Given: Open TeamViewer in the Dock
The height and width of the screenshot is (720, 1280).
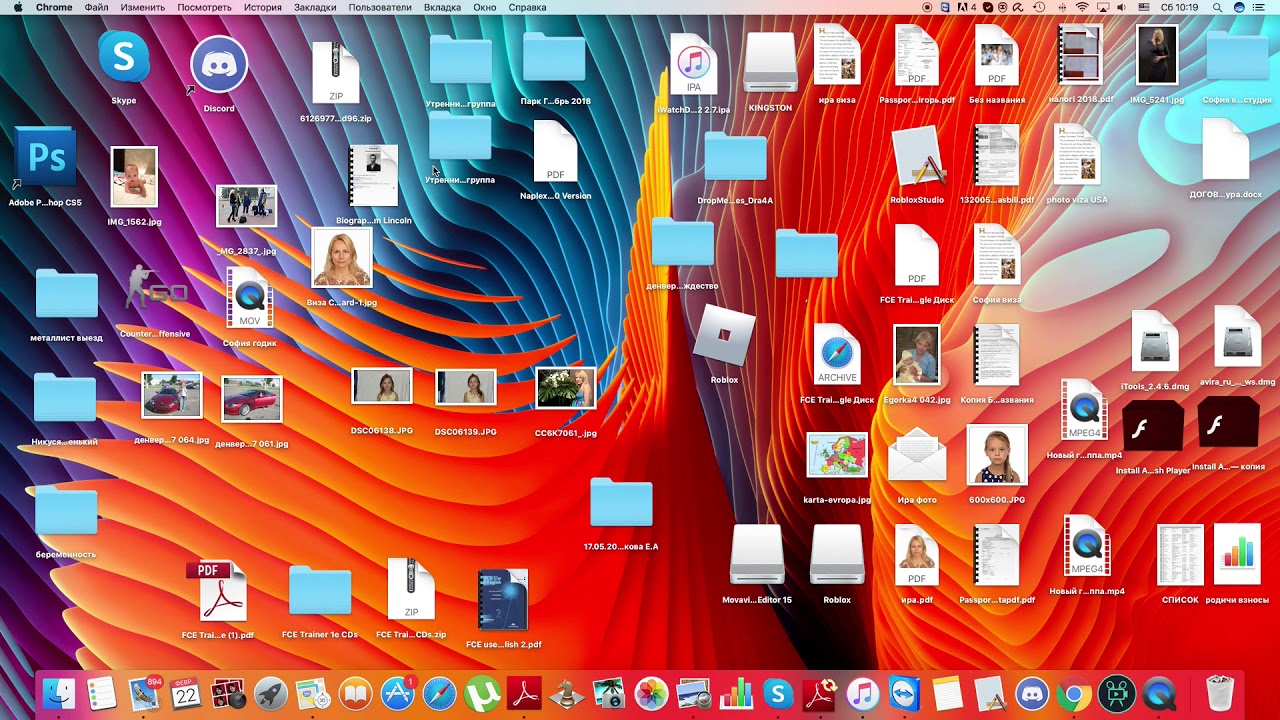Looking at the screenshot, I should click(904, 693).
